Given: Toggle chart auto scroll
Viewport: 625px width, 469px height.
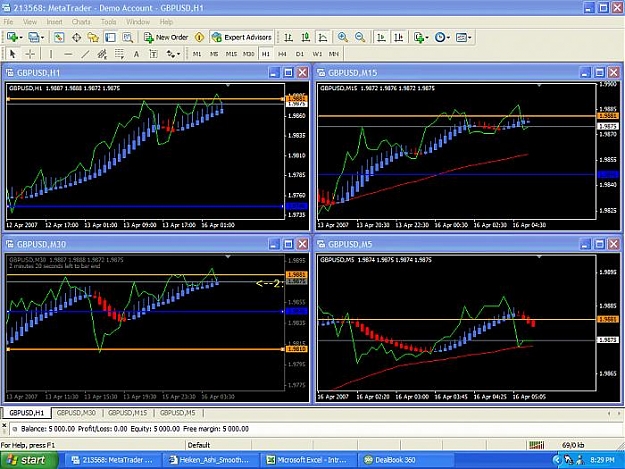Looking at the screenshot, I should (381, 37).
